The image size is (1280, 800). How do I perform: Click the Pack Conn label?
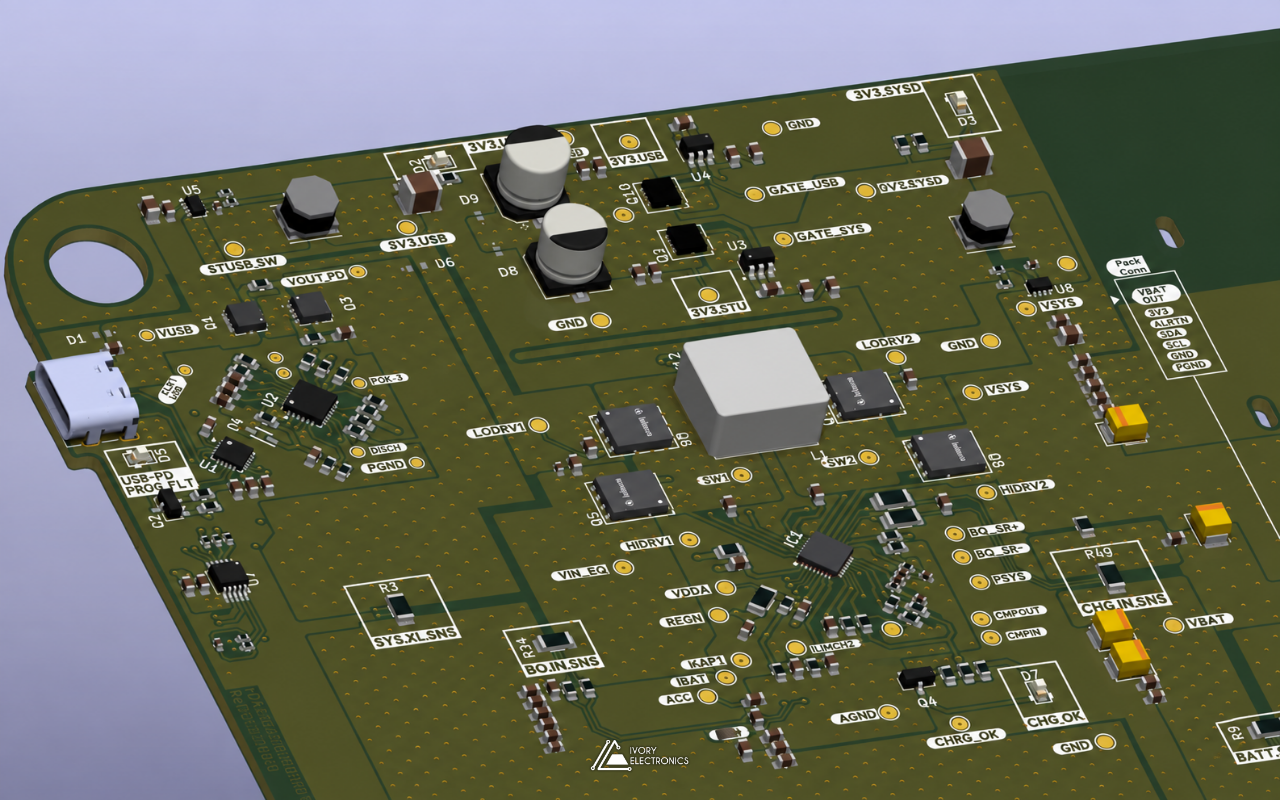(x=1130, y=265)
